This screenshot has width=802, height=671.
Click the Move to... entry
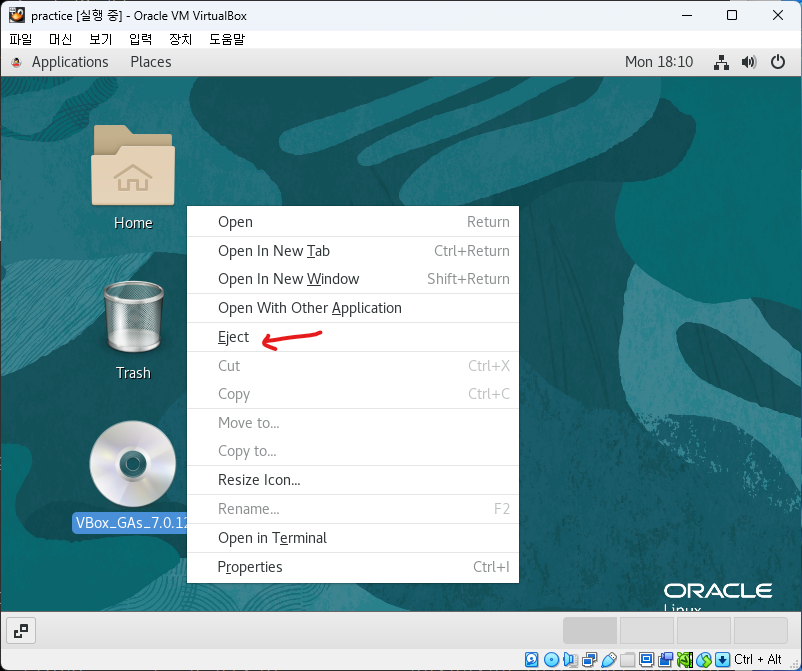click(353, 423)
